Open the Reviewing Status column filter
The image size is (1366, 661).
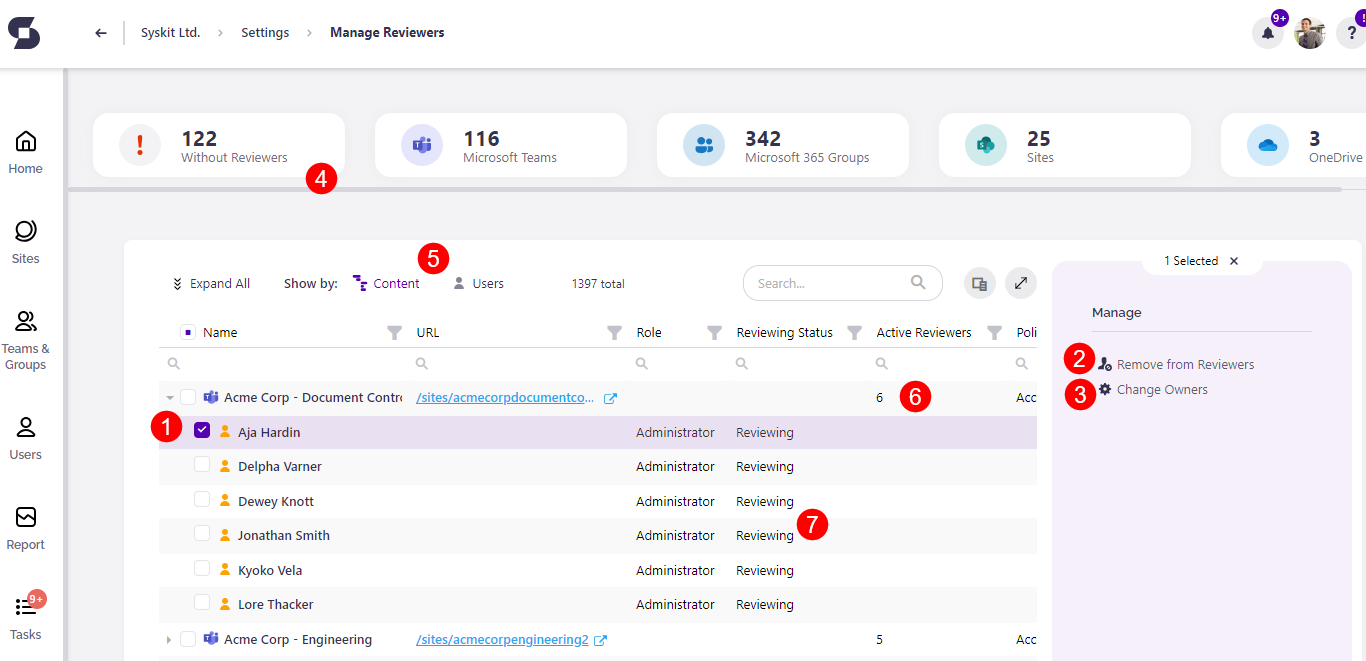(855, 331)
